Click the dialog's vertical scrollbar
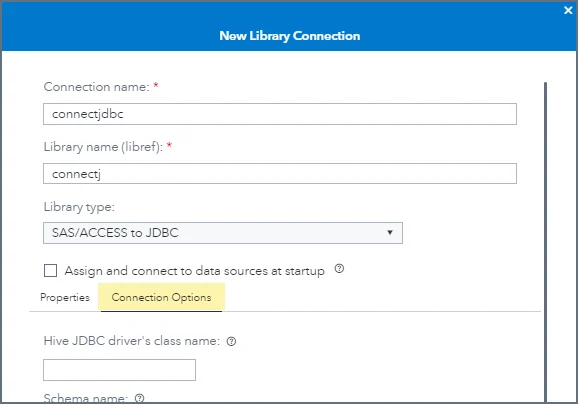This screenshot has height=404, width=578. 545,241
